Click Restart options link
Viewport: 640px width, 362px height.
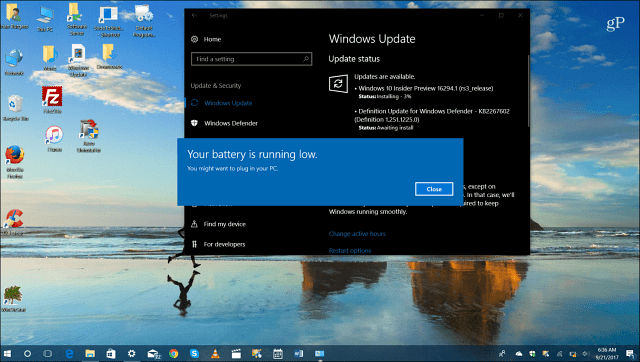coord(350,251)
